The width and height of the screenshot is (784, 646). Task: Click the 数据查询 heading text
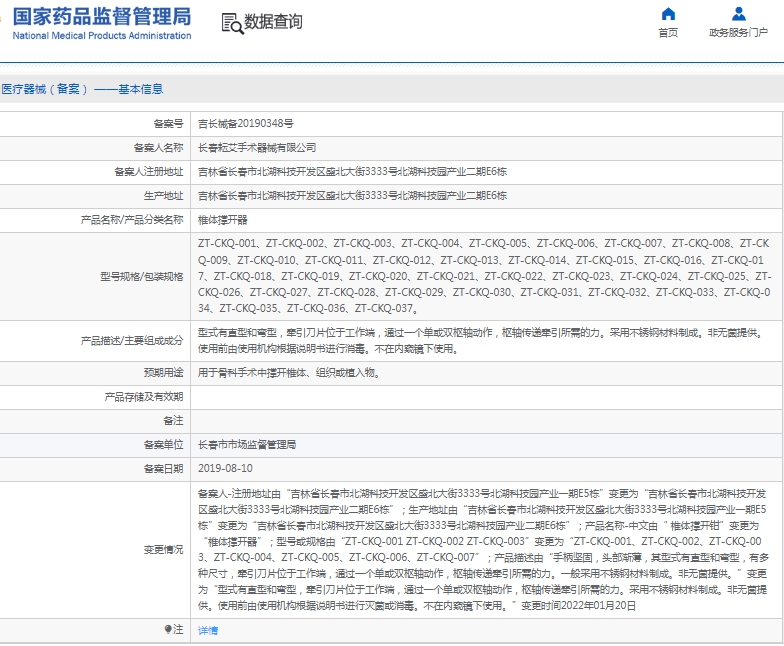[x=273, y=22]
